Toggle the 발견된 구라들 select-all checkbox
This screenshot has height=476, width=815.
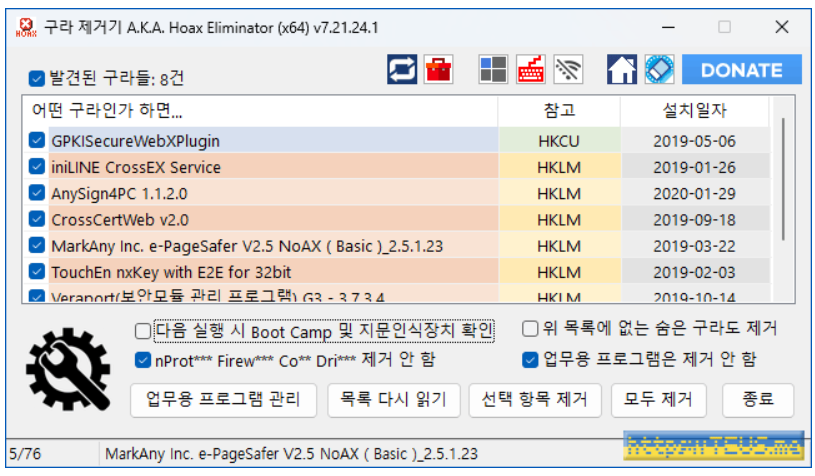point(36,78)
